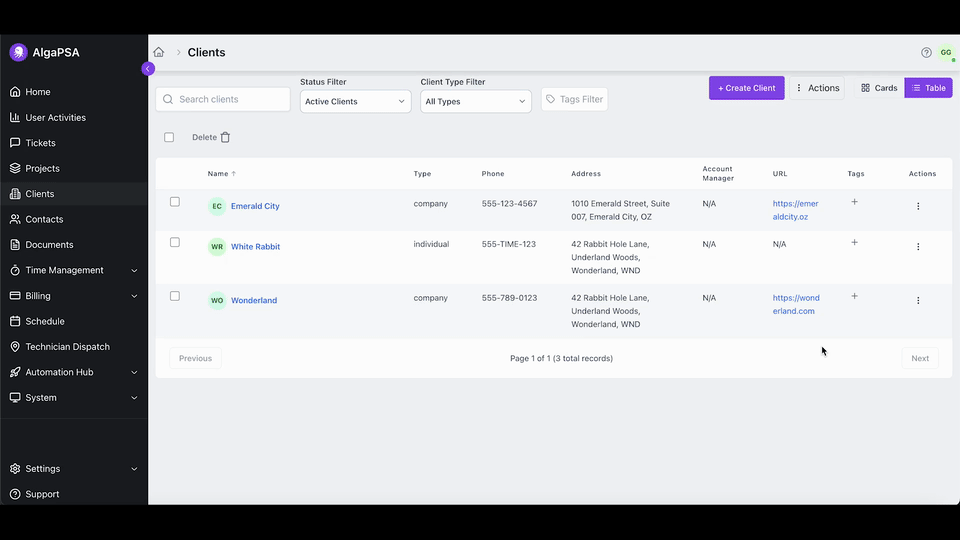Add a tag to the Wonderland row
This screenshot has width=960, height=540.
854,296
